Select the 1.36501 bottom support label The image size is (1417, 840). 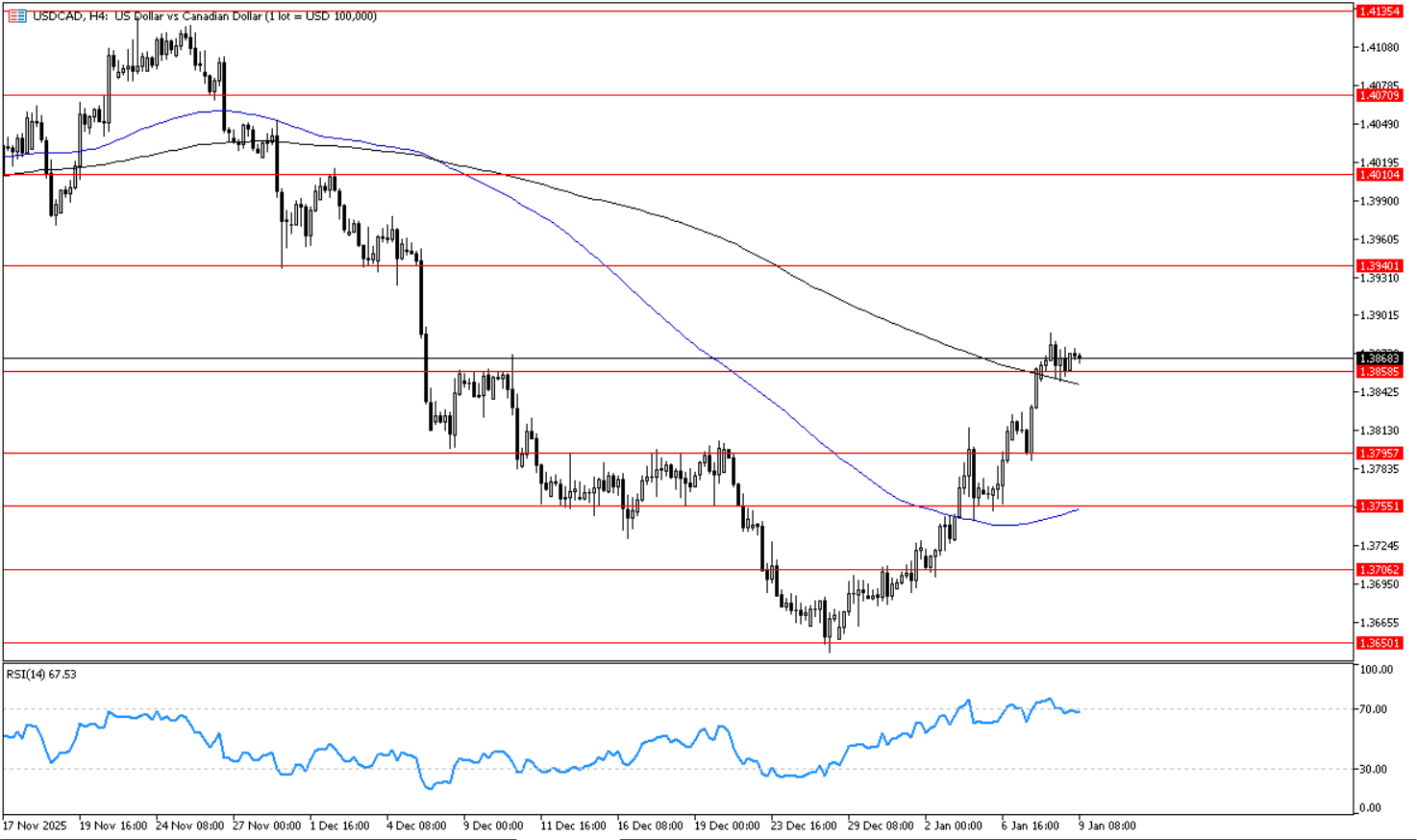1379,643
